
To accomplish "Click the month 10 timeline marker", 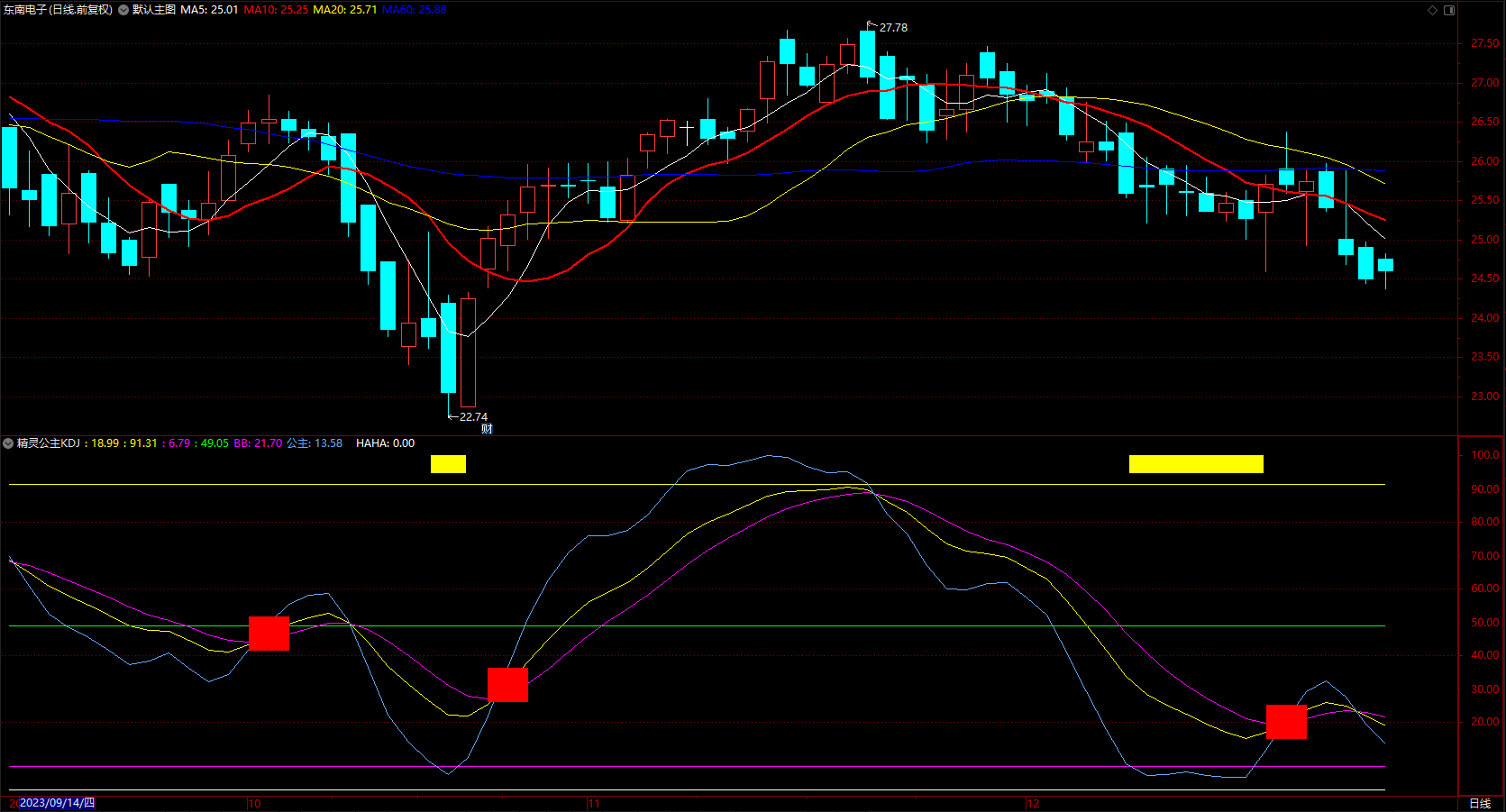I will [x=254, y=803].
